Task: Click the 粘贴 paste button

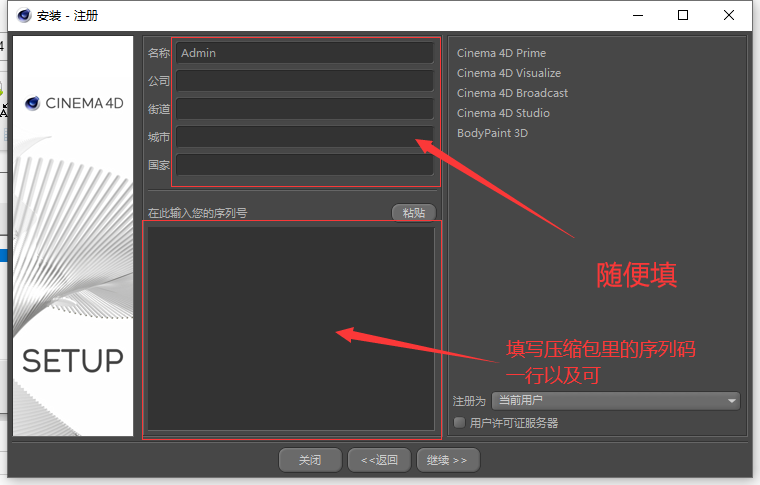Action: coord(414,213)
